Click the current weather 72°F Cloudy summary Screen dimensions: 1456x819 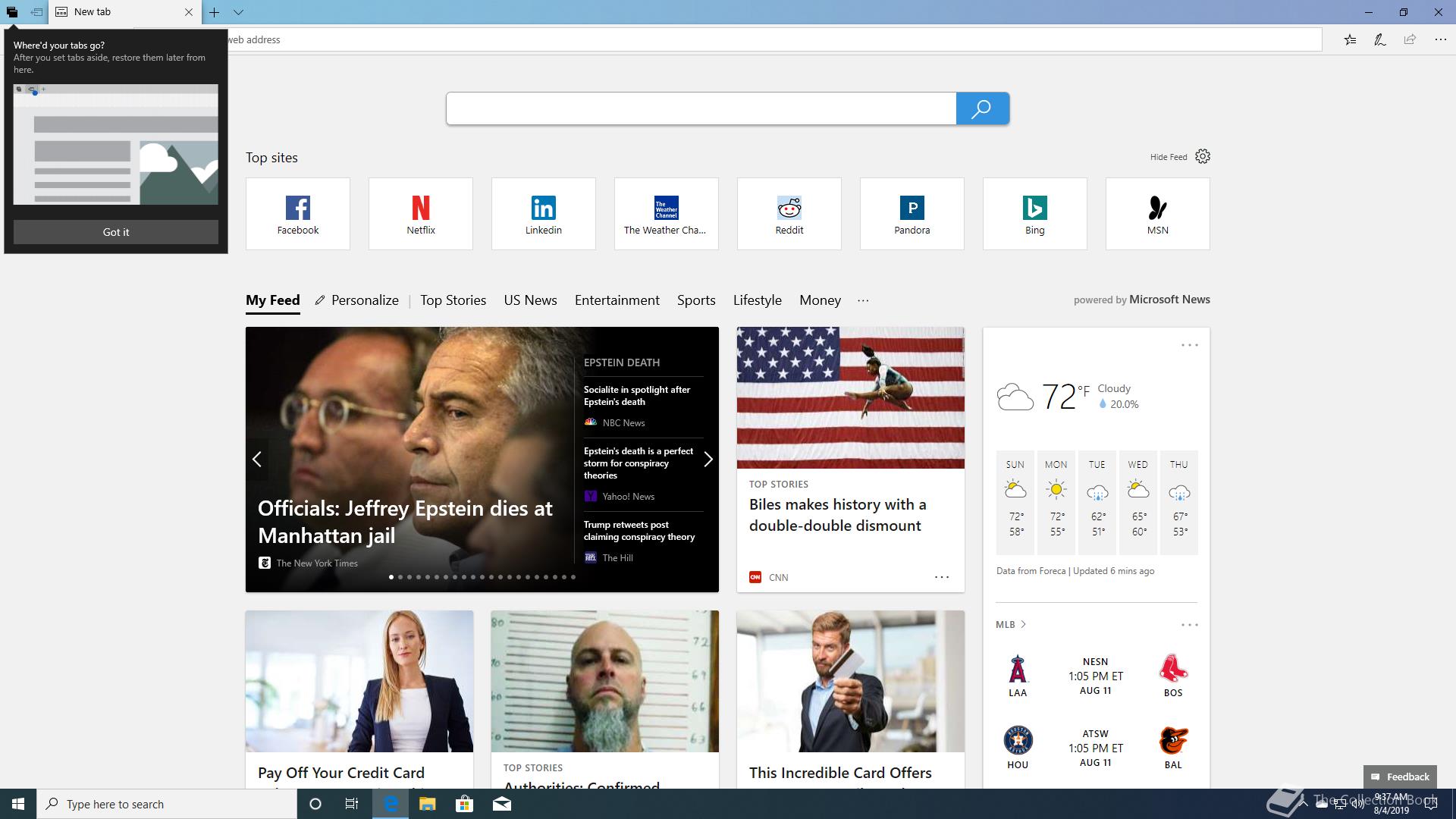[1068, 396]
